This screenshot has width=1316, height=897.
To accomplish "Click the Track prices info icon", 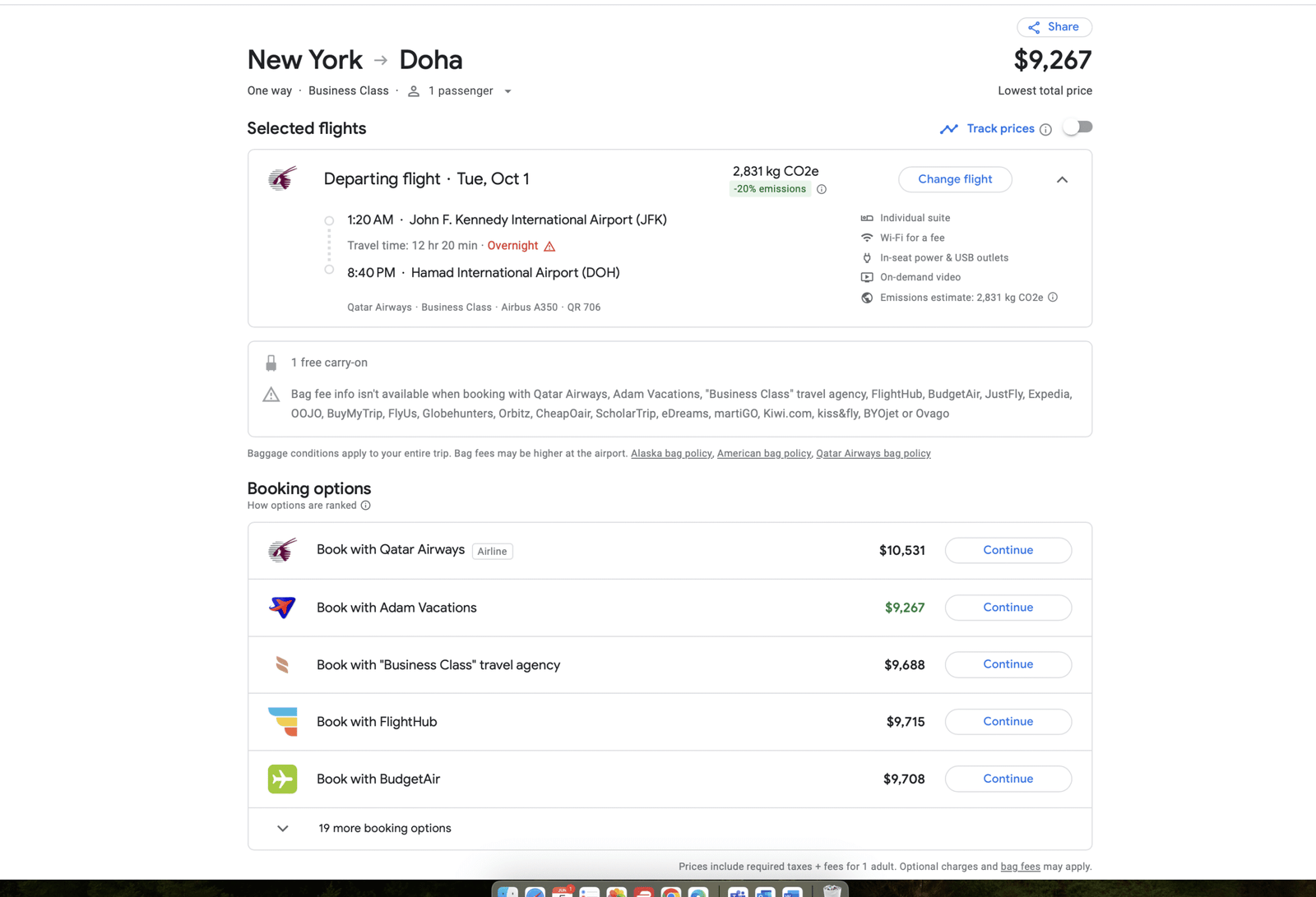I will pos(1045,129).
